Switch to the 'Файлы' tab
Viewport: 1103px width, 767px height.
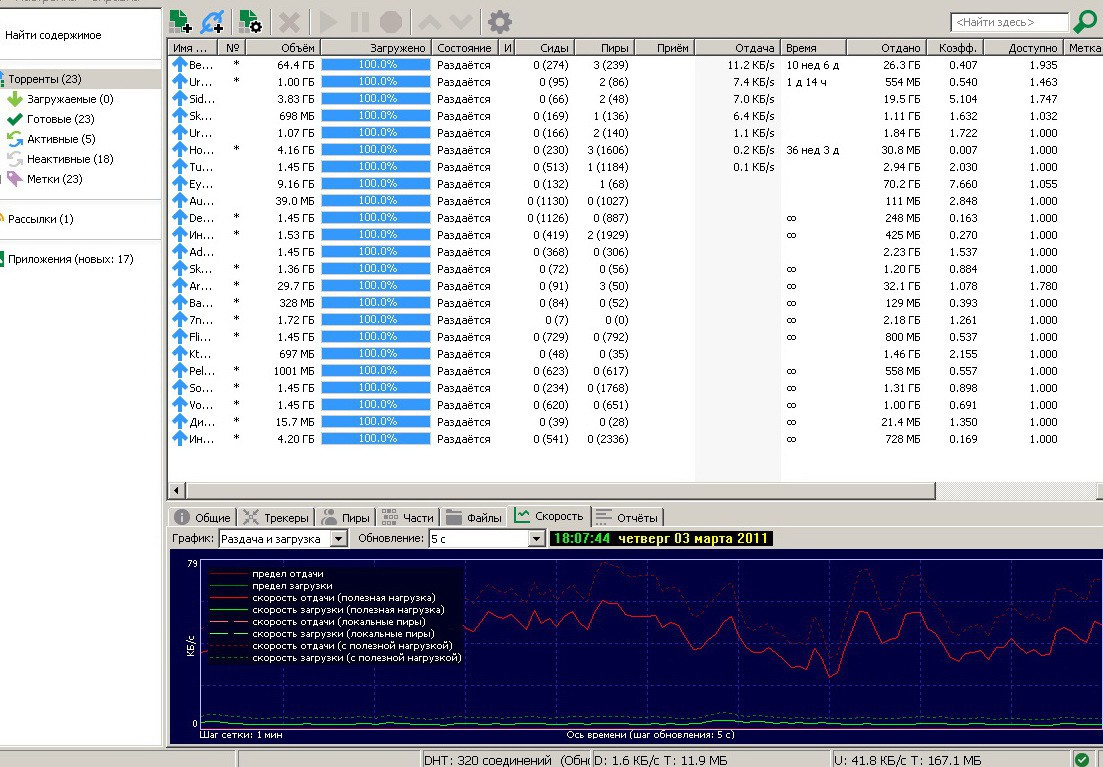(474, 517)
